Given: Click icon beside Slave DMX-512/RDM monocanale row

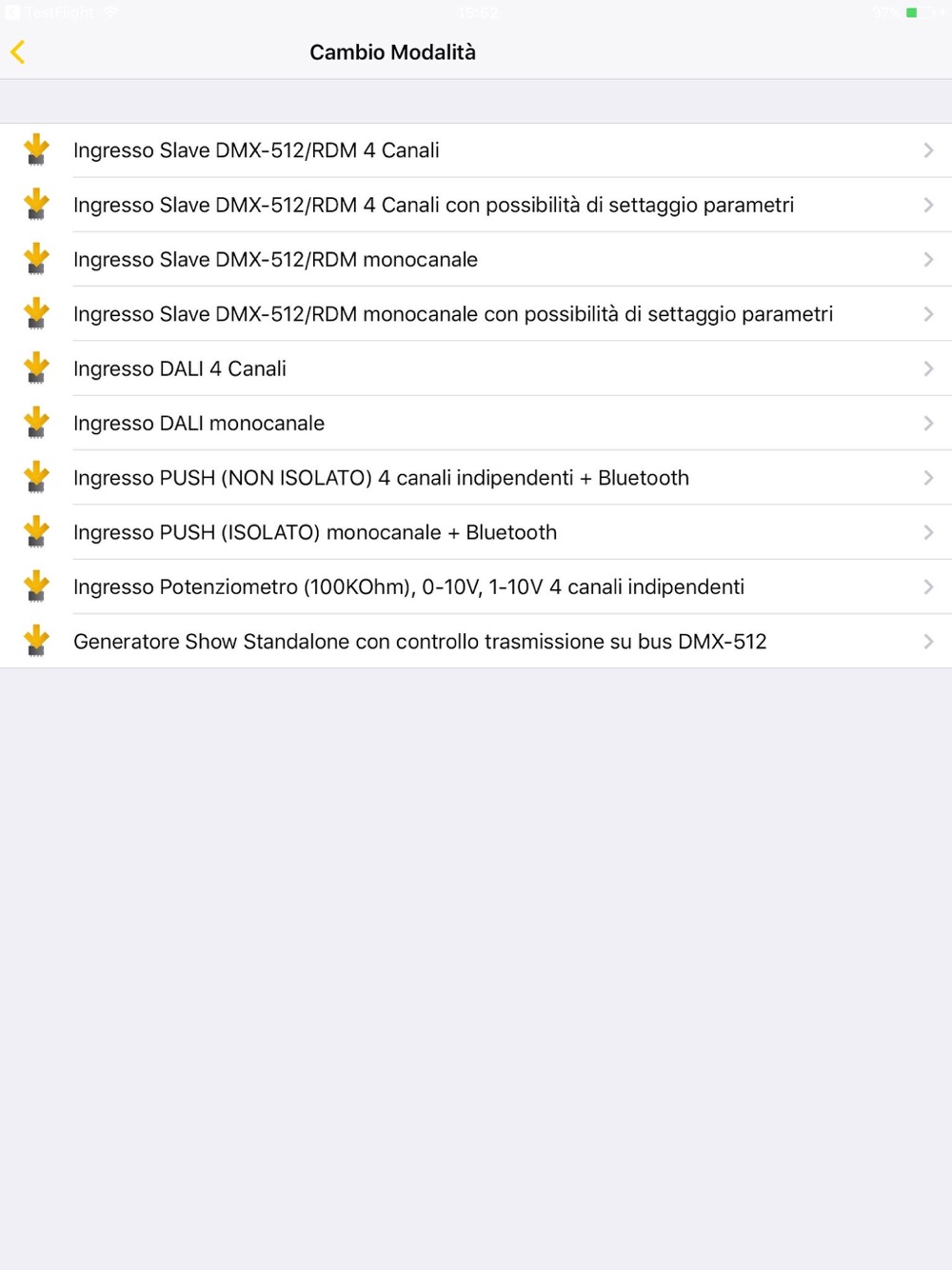Looking at the screenshot, I should (x=36, y=260).
